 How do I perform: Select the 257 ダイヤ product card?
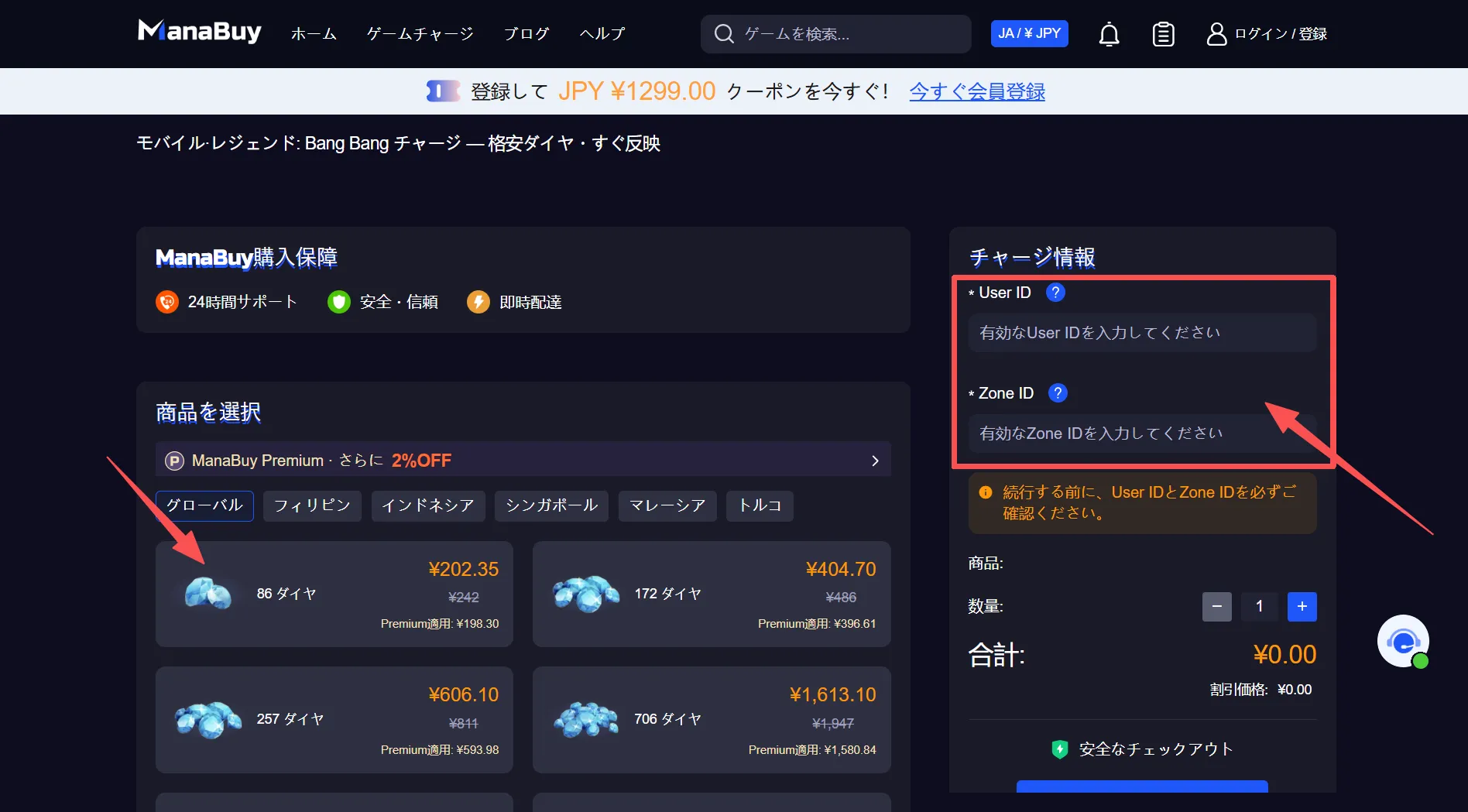(334, 720)
